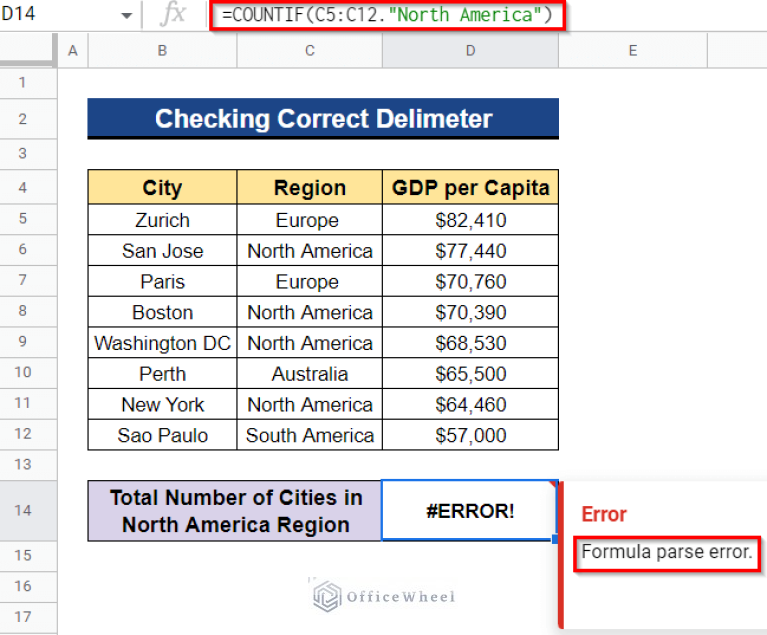Select the Region cell in Washington DC row
This screenshot has width=767, height=635.
click(x=310, y=343)
